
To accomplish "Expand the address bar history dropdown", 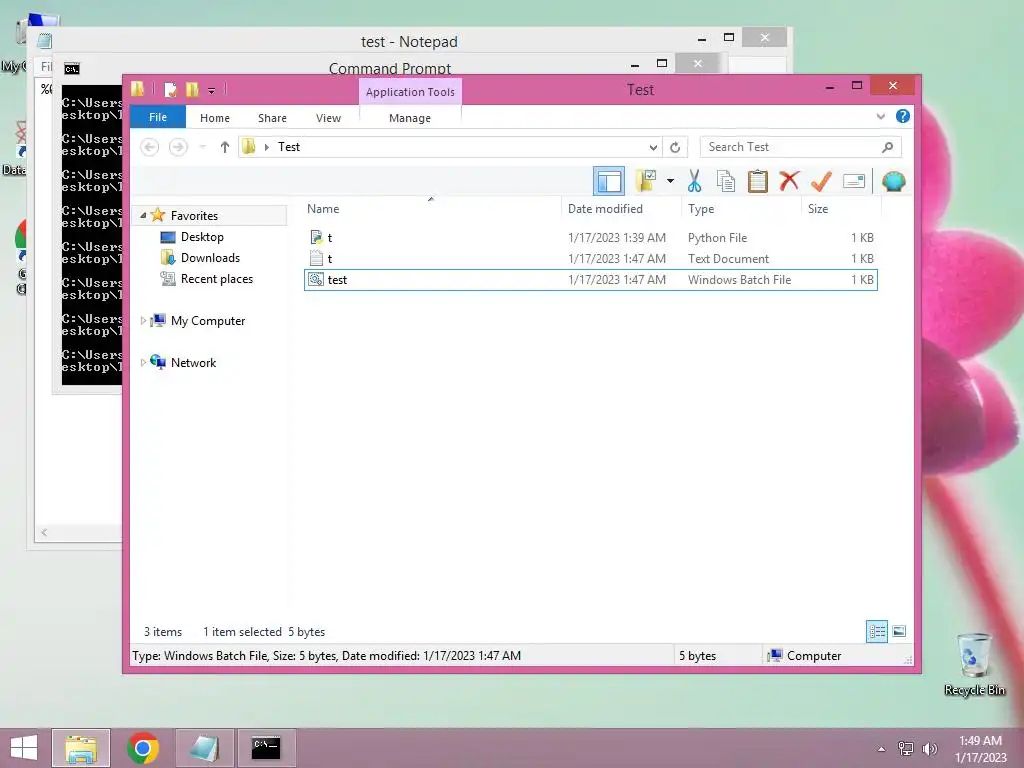I will pyautogui.click(x=653, y=148).
